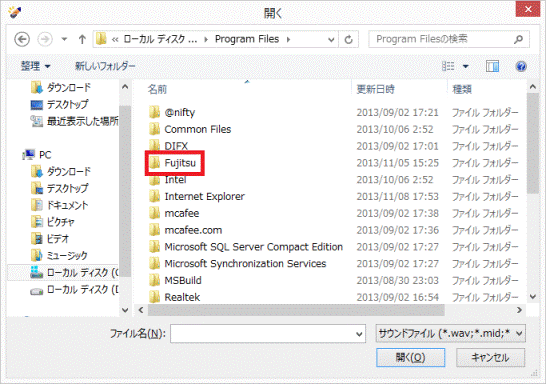Open the Help question mark icon
The height and width of the screenshot is (384, 546).
click(x=521, y=66)
